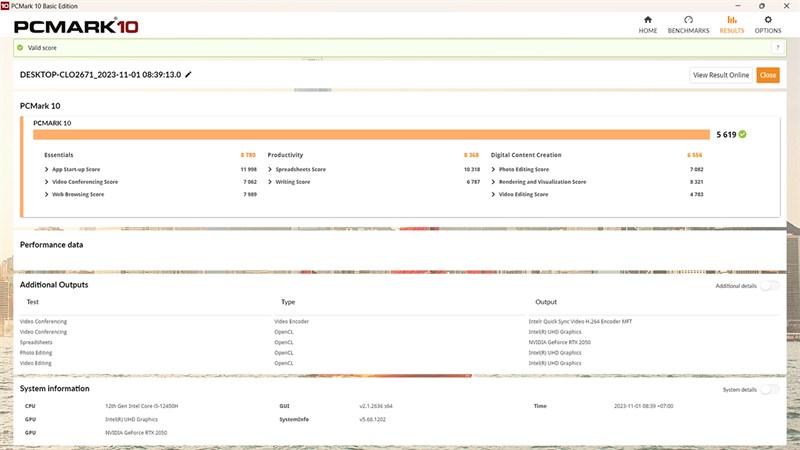Enable the Additional details toggle

(x=769, y=286)
